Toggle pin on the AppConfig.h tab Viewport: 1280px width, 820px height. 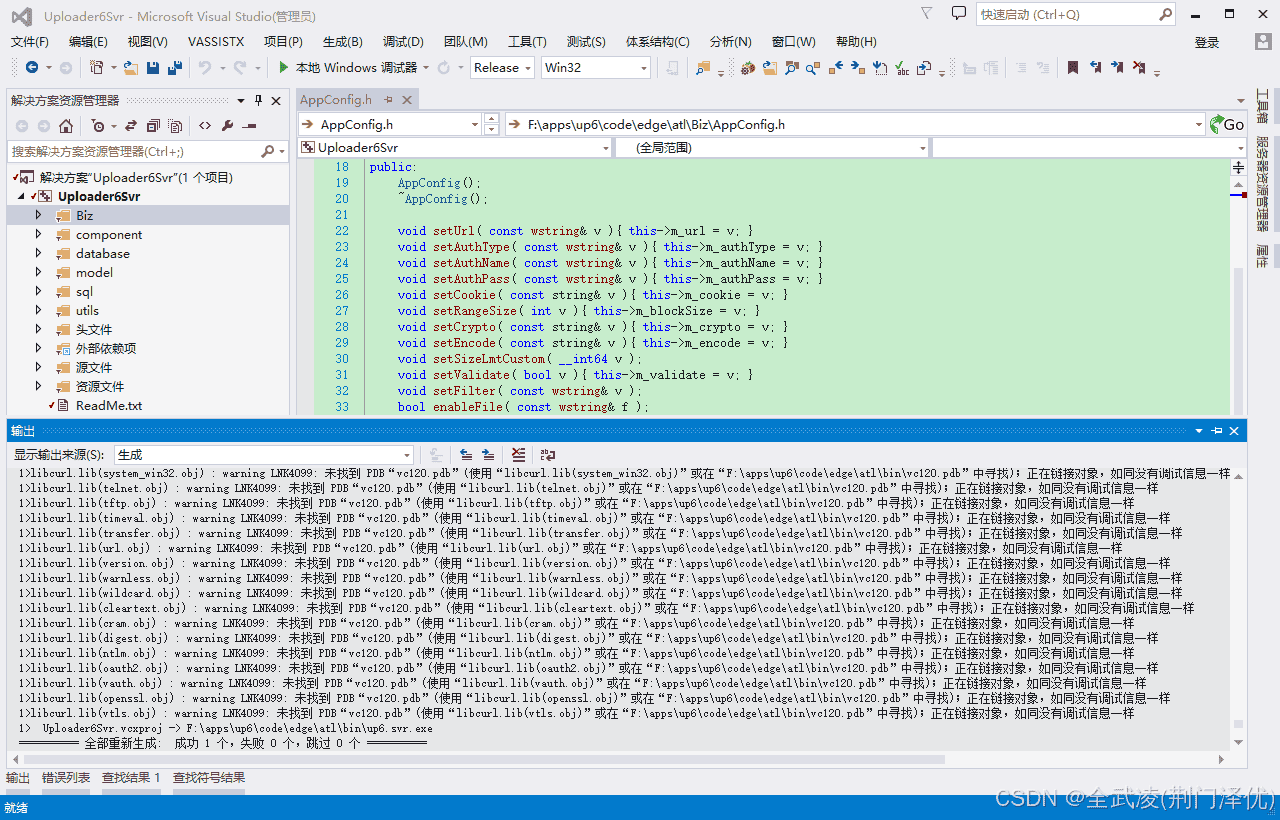(x=388, y=100)
